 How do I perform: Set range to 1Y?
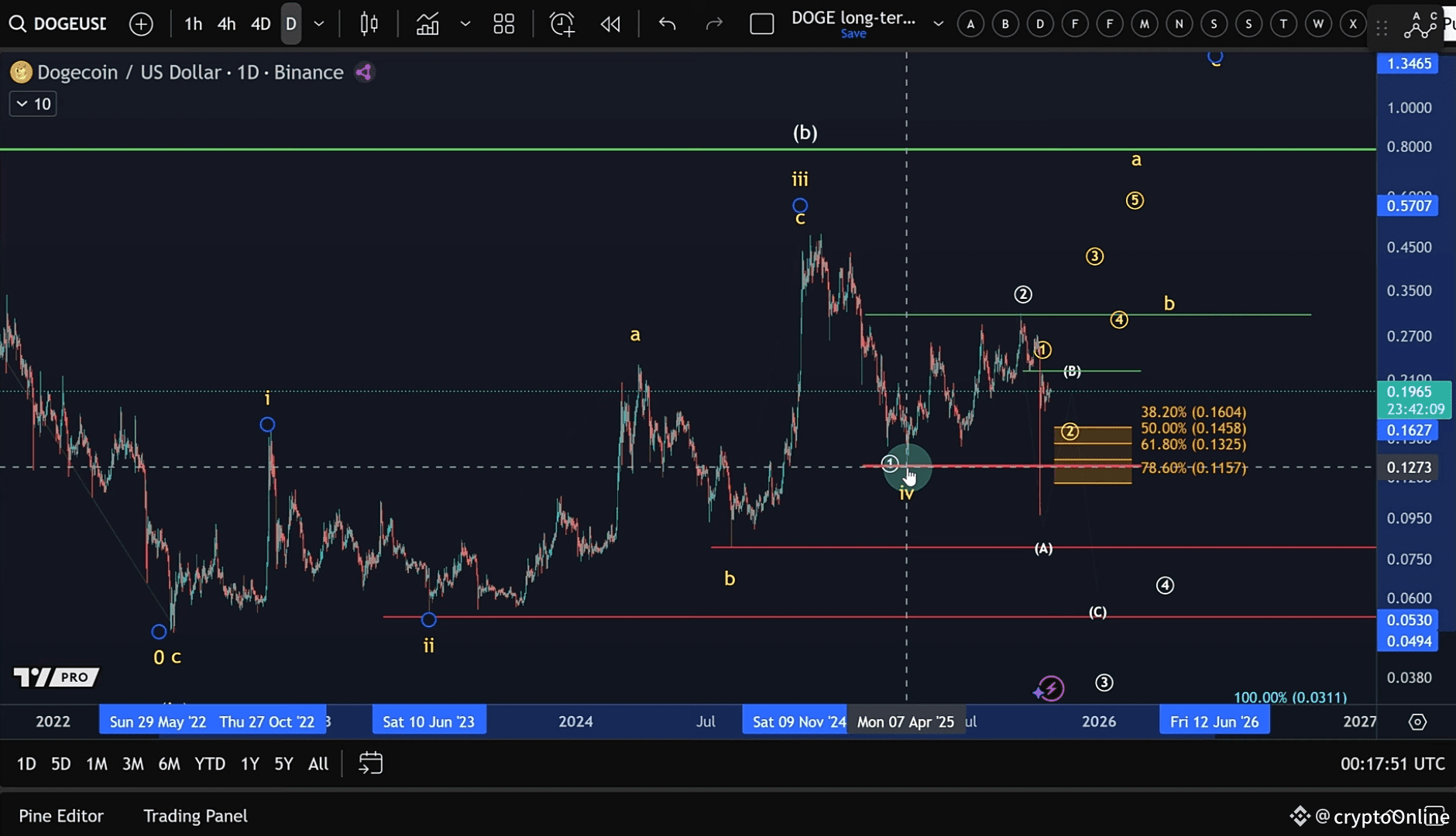pyautogui.click(x=249, y=764)
